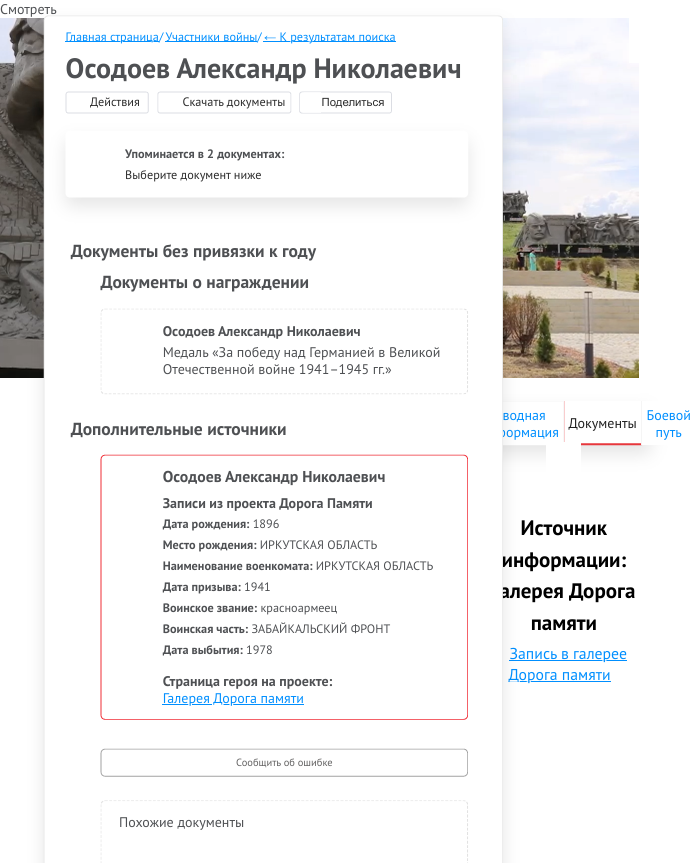Switch to the Боевой путь tab
Screen dimensions: 691x863
[668, 424]
